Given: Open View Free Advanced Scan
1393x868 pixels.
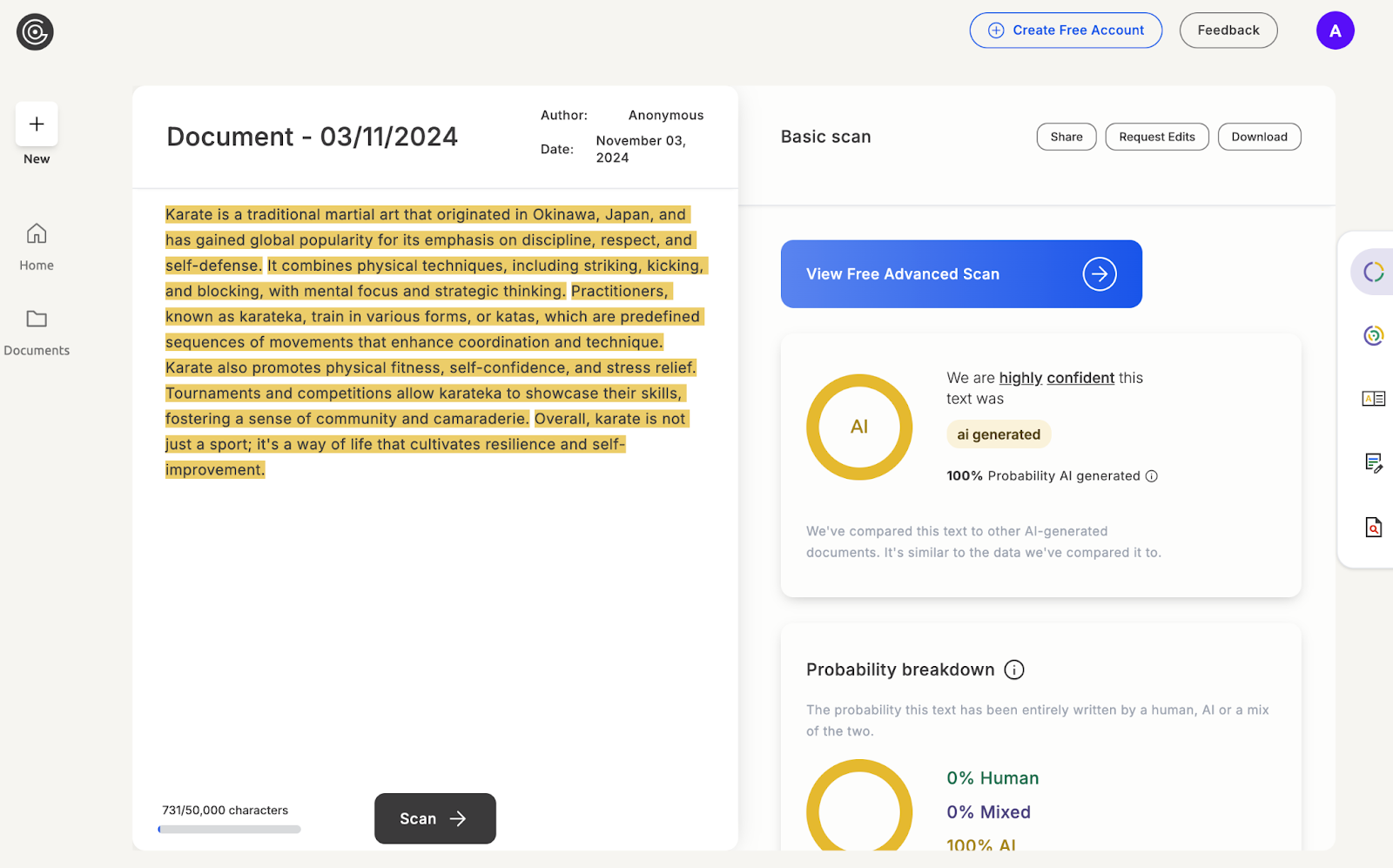Looking at the screenshot, I should [960, 274].
